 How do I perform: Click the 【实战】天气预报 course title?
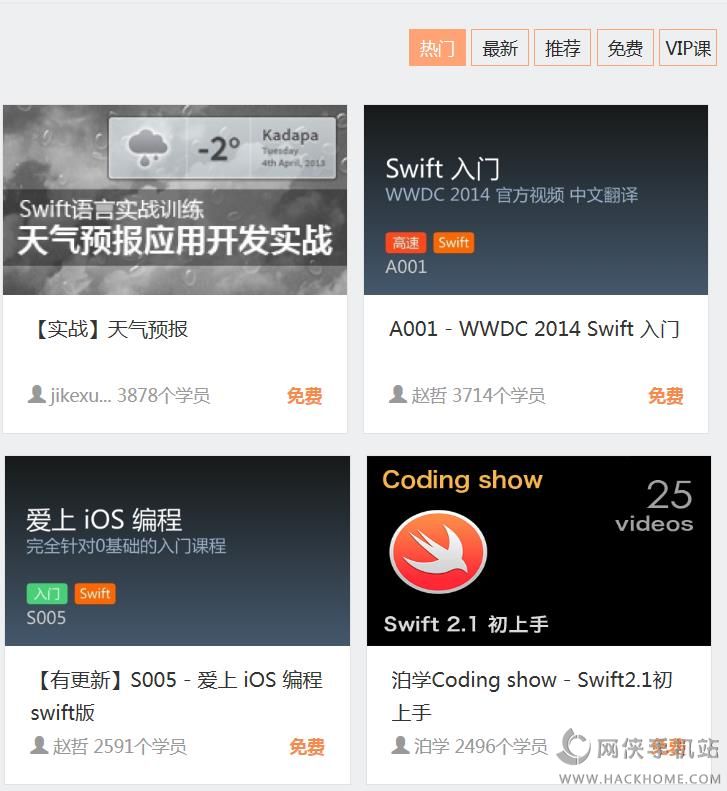pos(109,329)
